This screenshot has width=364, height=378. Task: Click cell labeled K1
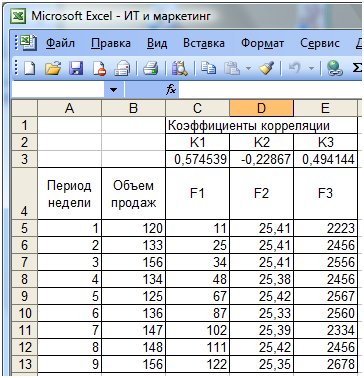[x=197, y=142]
